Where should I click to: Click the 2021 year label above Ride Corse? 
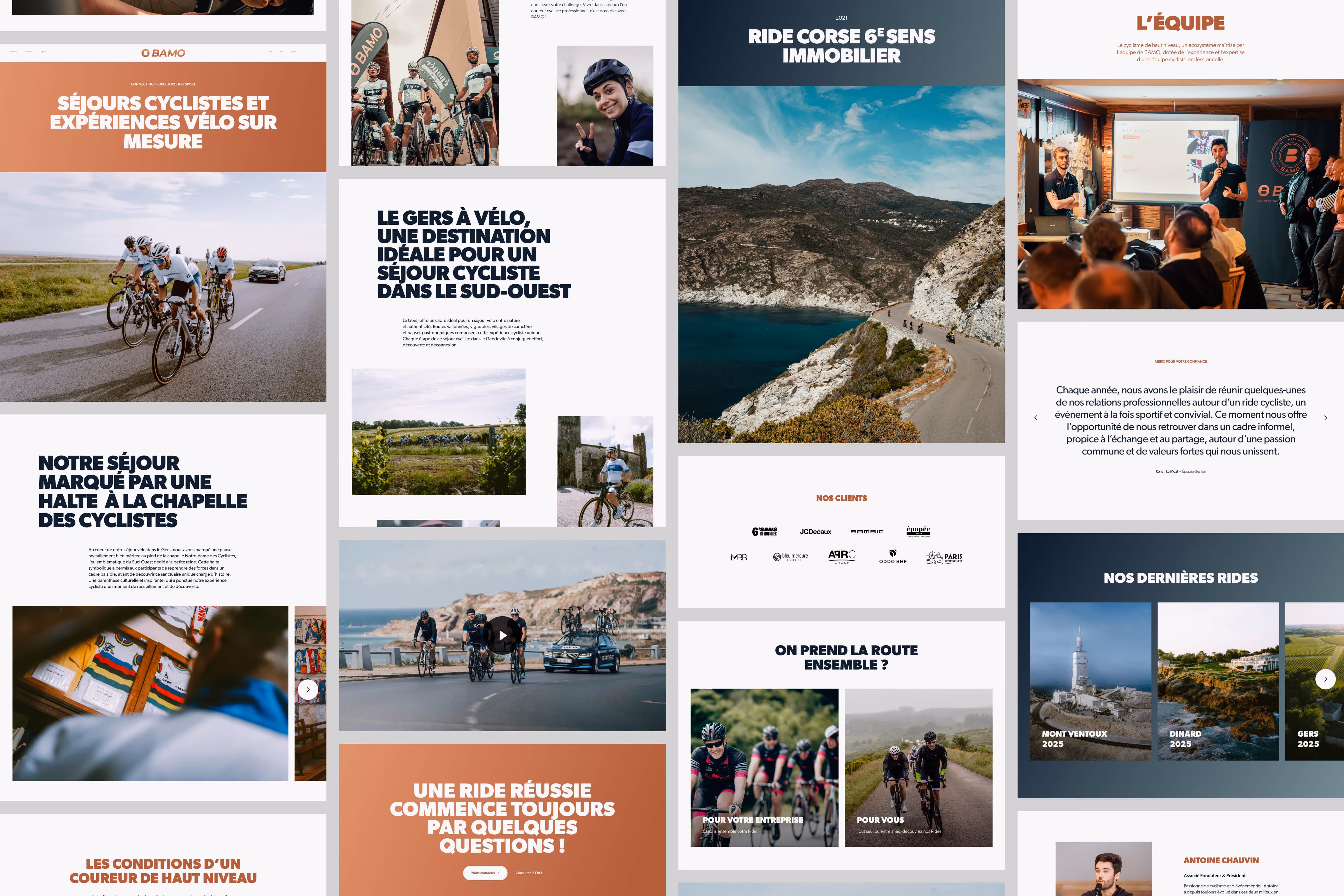[841, 18]
